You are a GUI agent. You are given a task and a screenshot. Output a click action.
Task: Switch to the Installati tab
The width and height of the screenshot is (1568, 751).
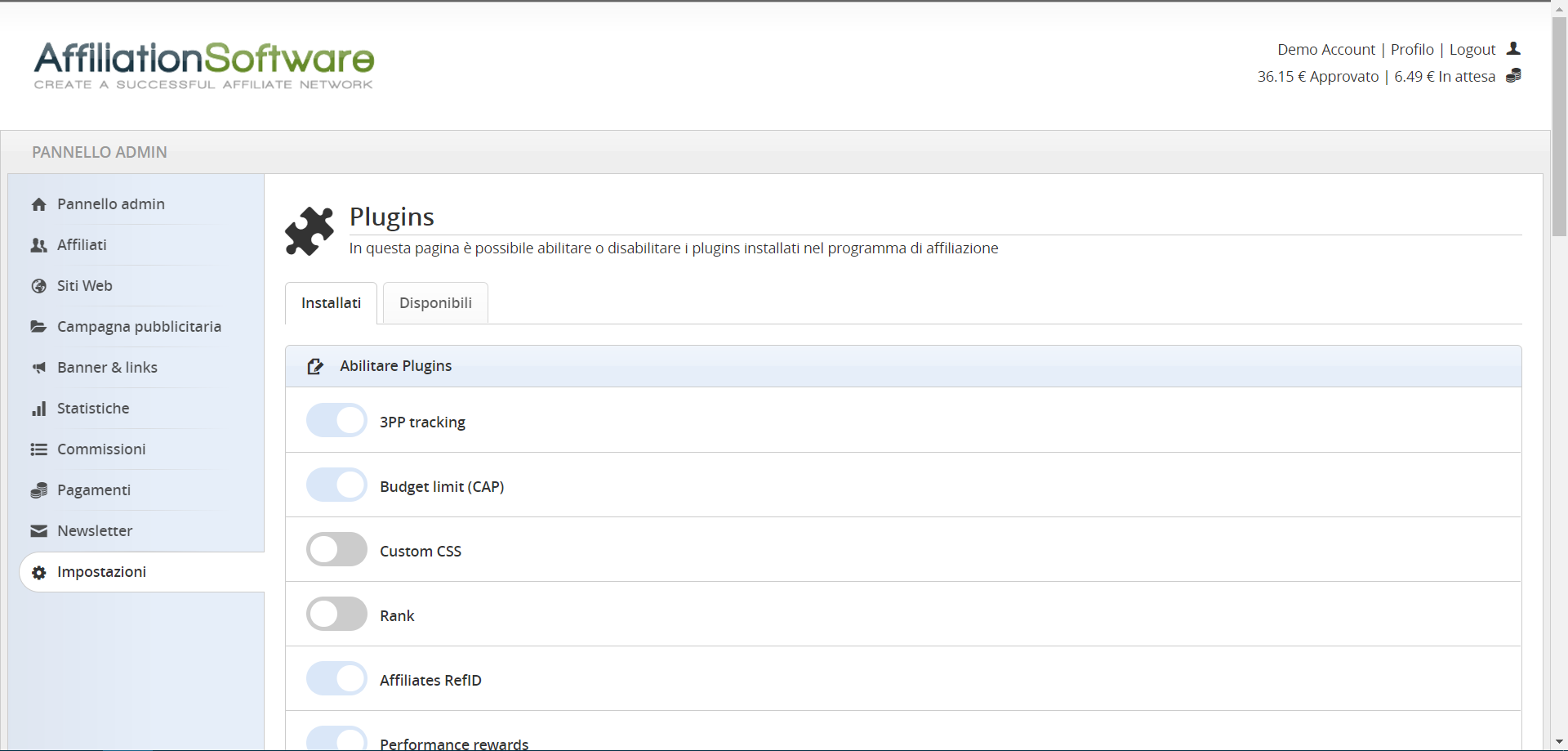(331, 303)
